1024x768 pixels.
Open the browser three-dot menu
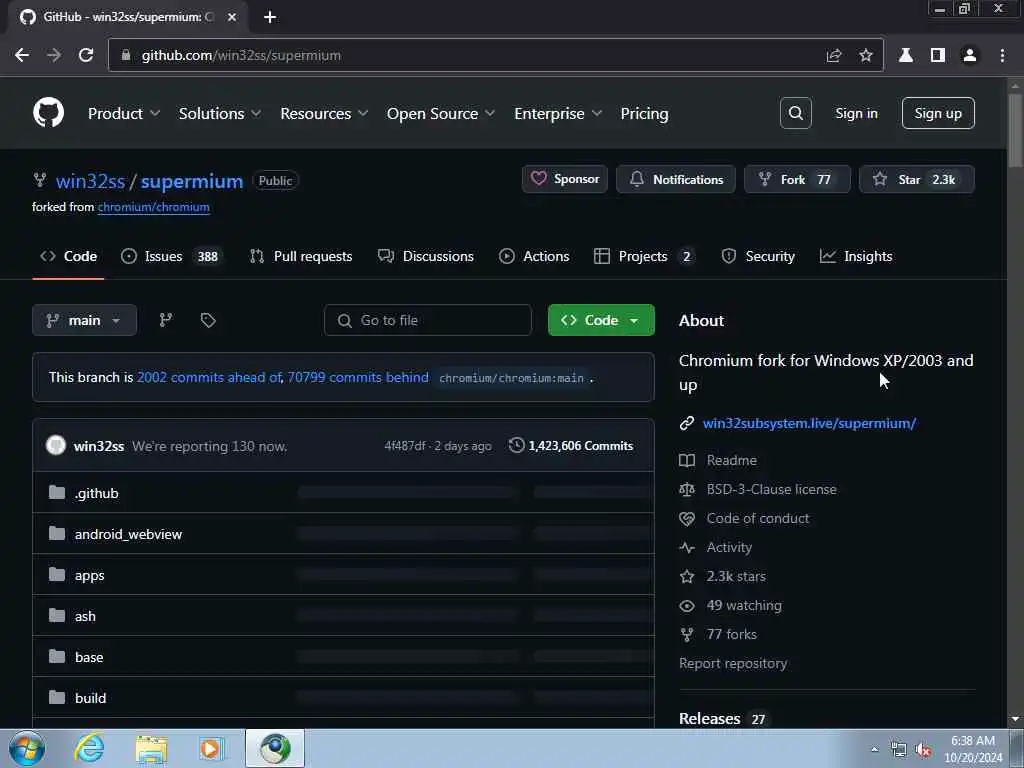[x=1002, y=56]
